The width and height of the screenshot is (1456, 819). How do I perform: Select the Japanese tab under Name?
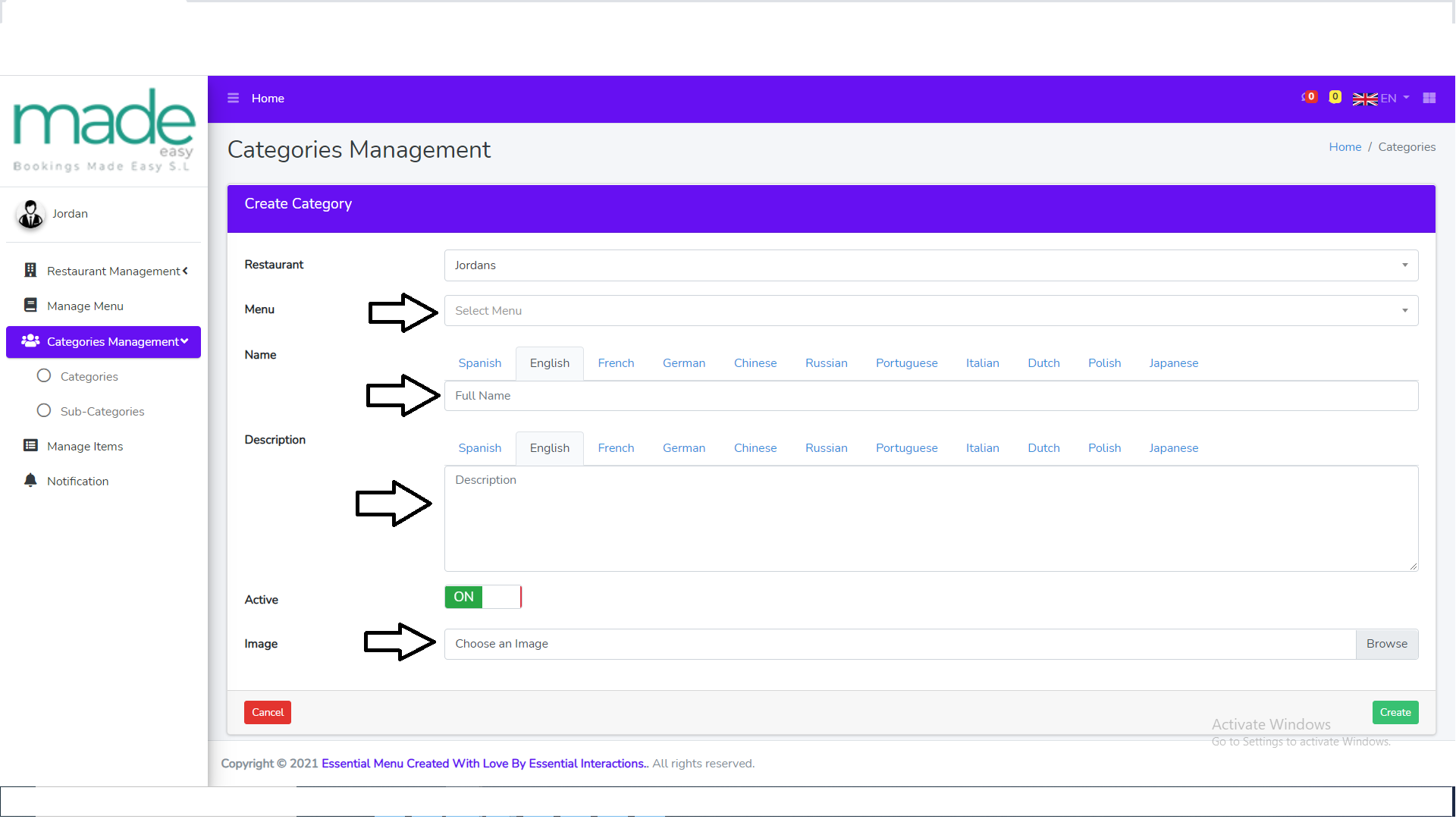(1174, 363)
